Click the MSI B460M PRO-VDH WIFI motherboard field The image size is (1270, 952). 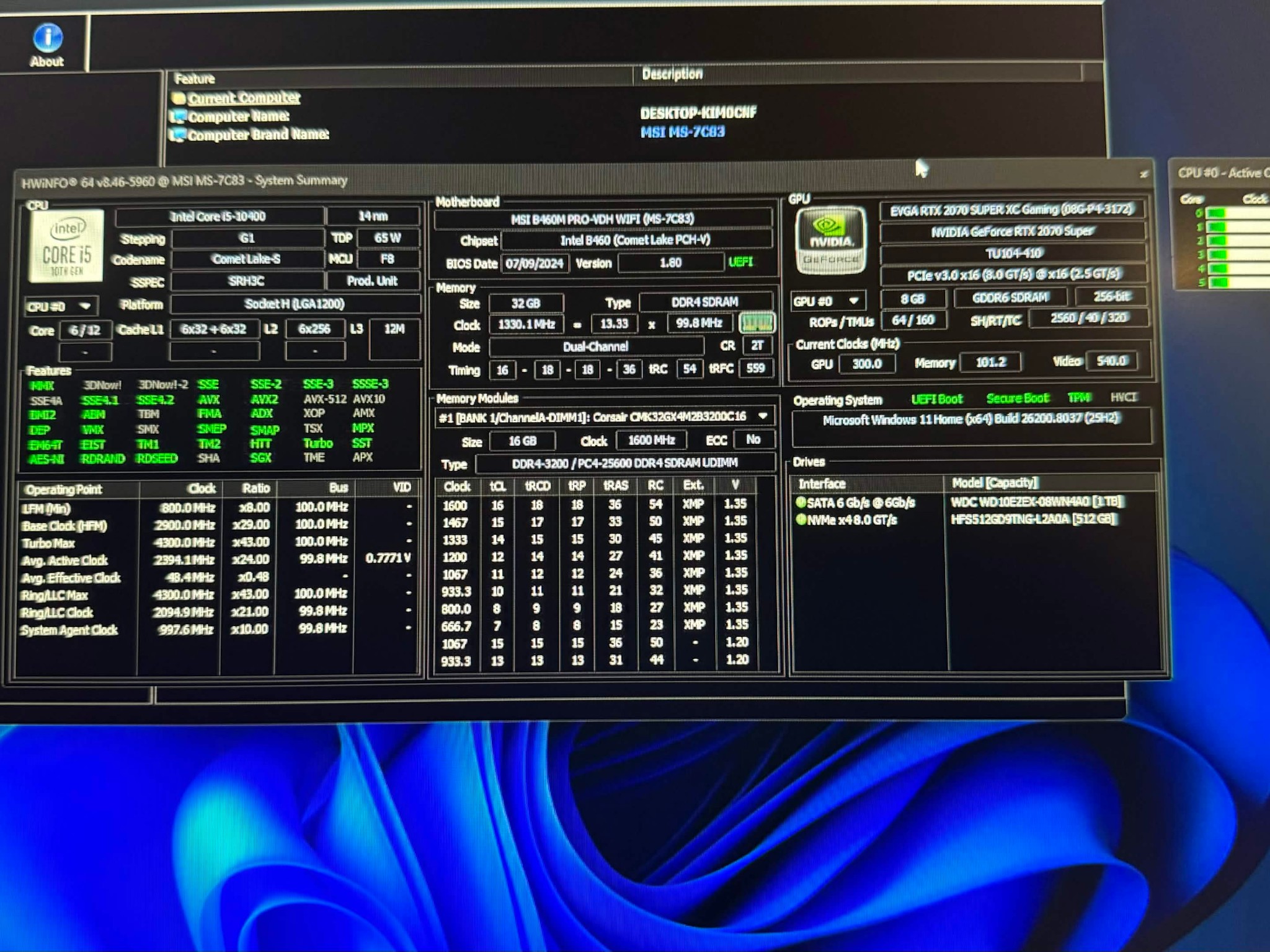(x=603, y=219)
